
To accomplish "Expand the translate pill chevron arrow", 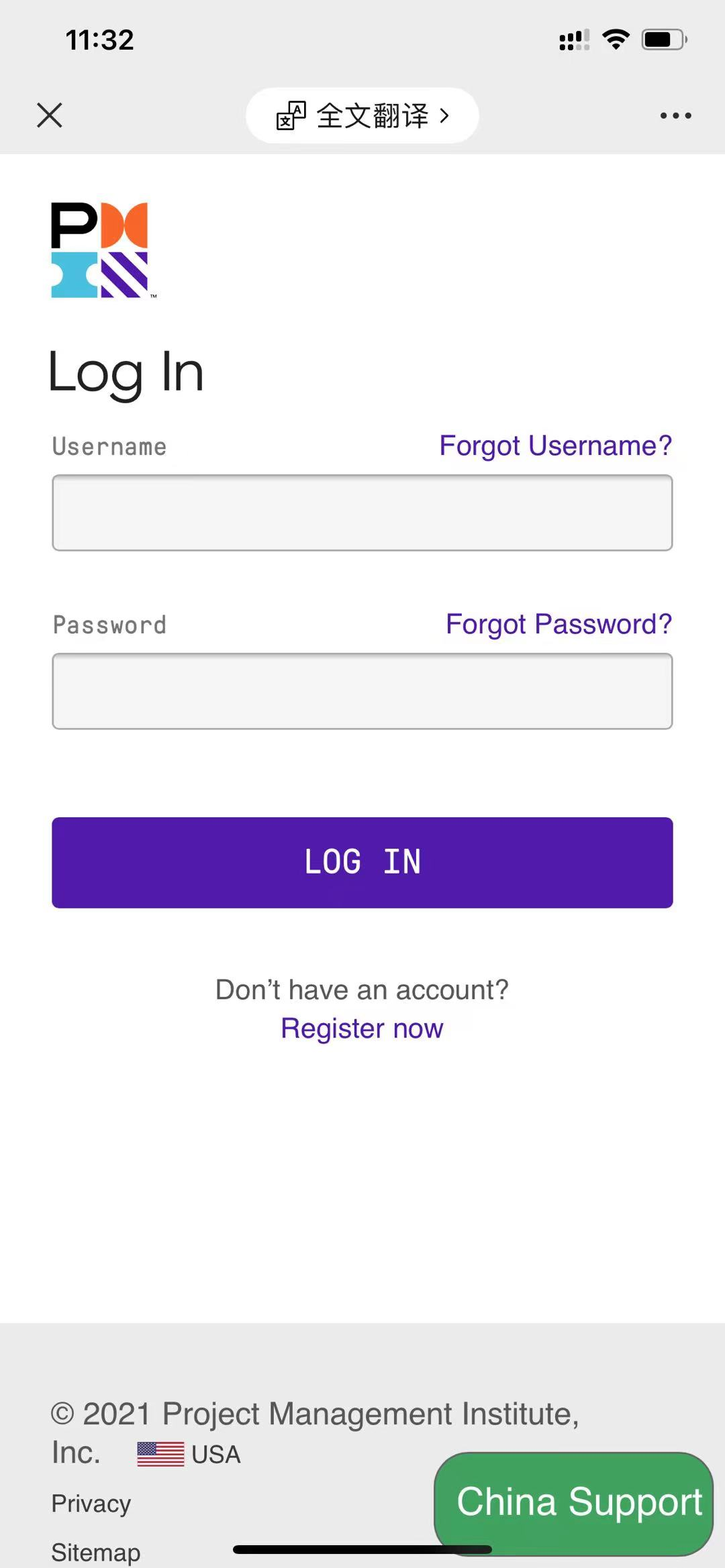I will 444,115.
